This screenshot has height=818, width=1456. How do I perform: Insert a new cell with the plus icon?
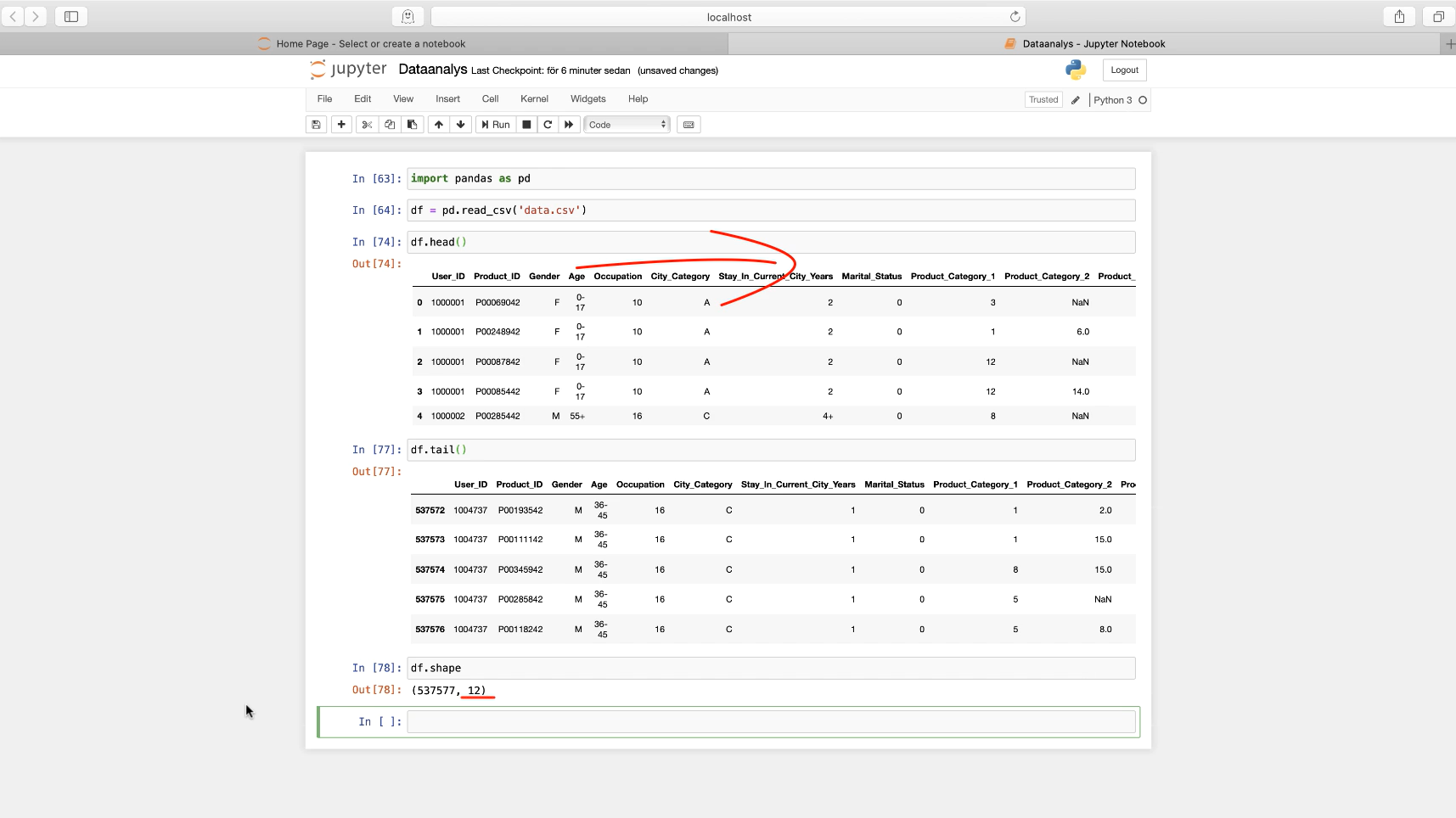[x=340, y=124]
